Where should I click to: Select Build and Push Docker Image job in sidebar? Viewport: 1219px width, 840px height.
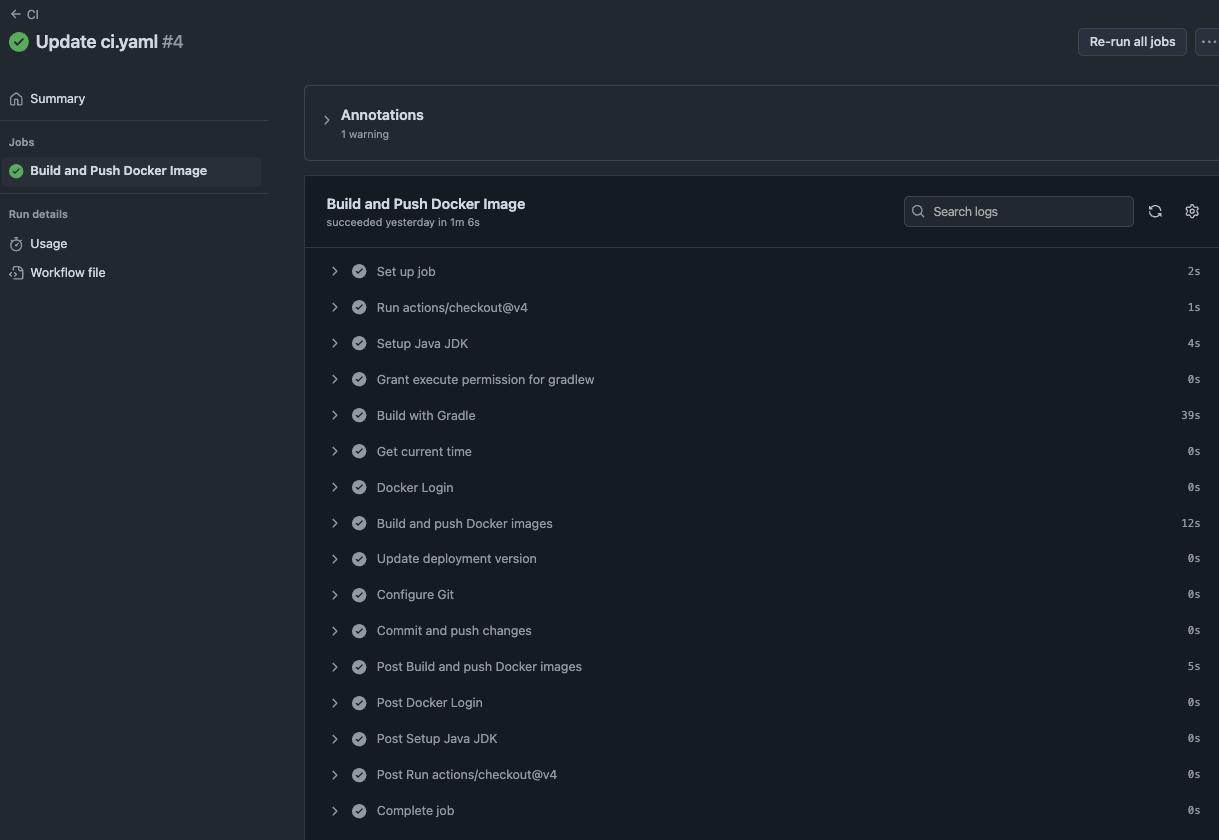click(131, 171)
